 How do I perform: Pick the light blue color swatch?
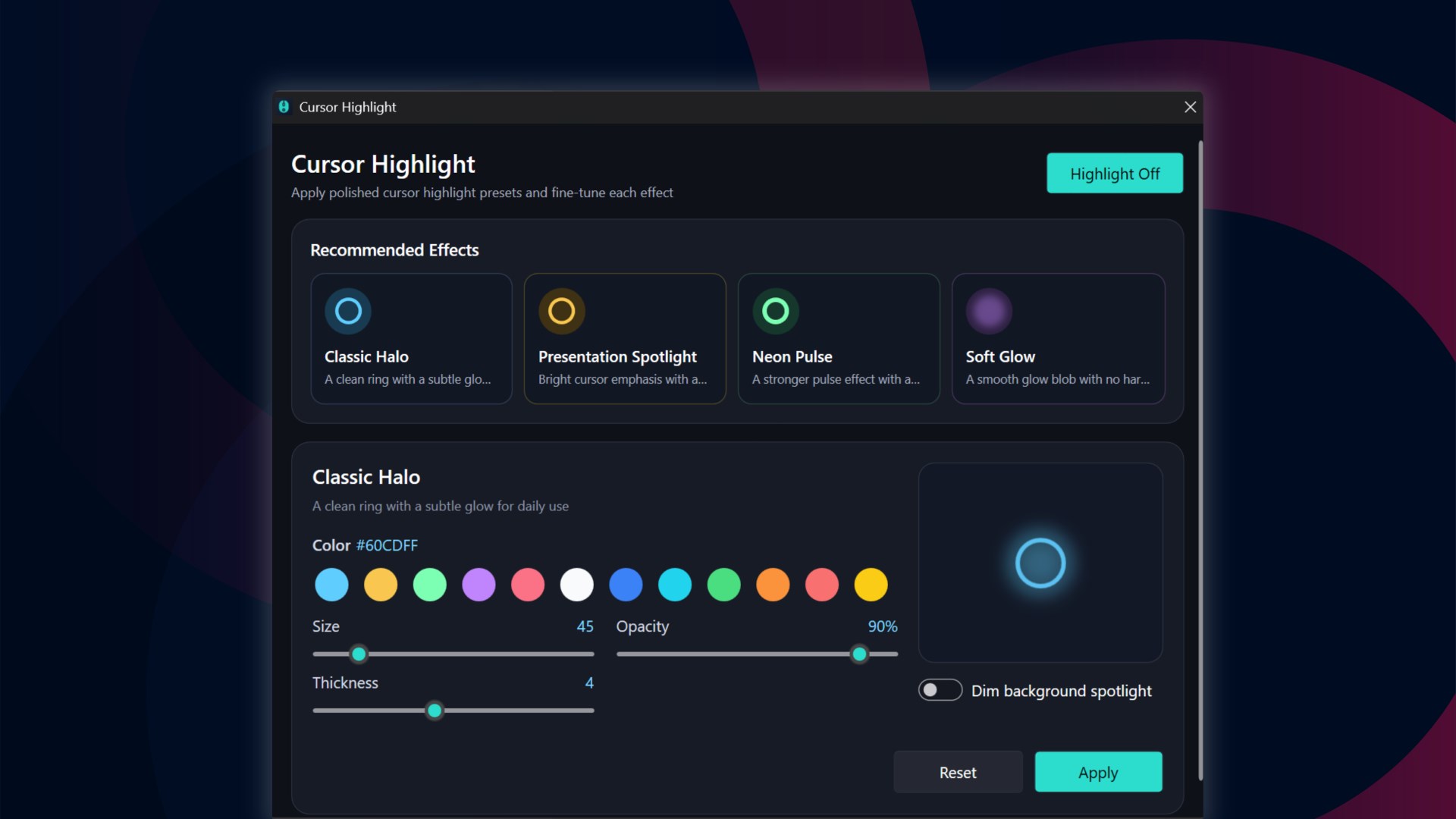click(331, 585)
